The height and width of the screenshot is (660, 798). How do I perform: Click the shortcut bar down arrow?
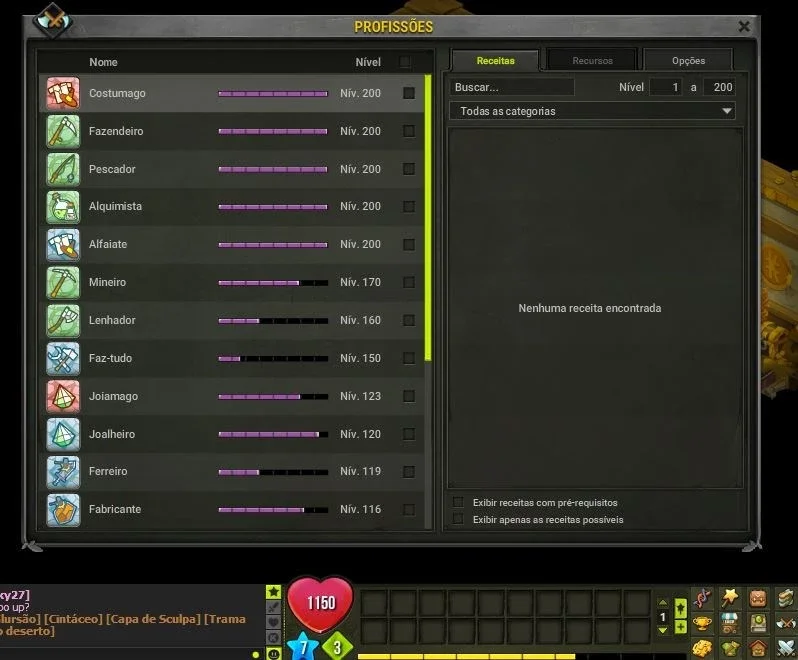[x=663, y=630]
